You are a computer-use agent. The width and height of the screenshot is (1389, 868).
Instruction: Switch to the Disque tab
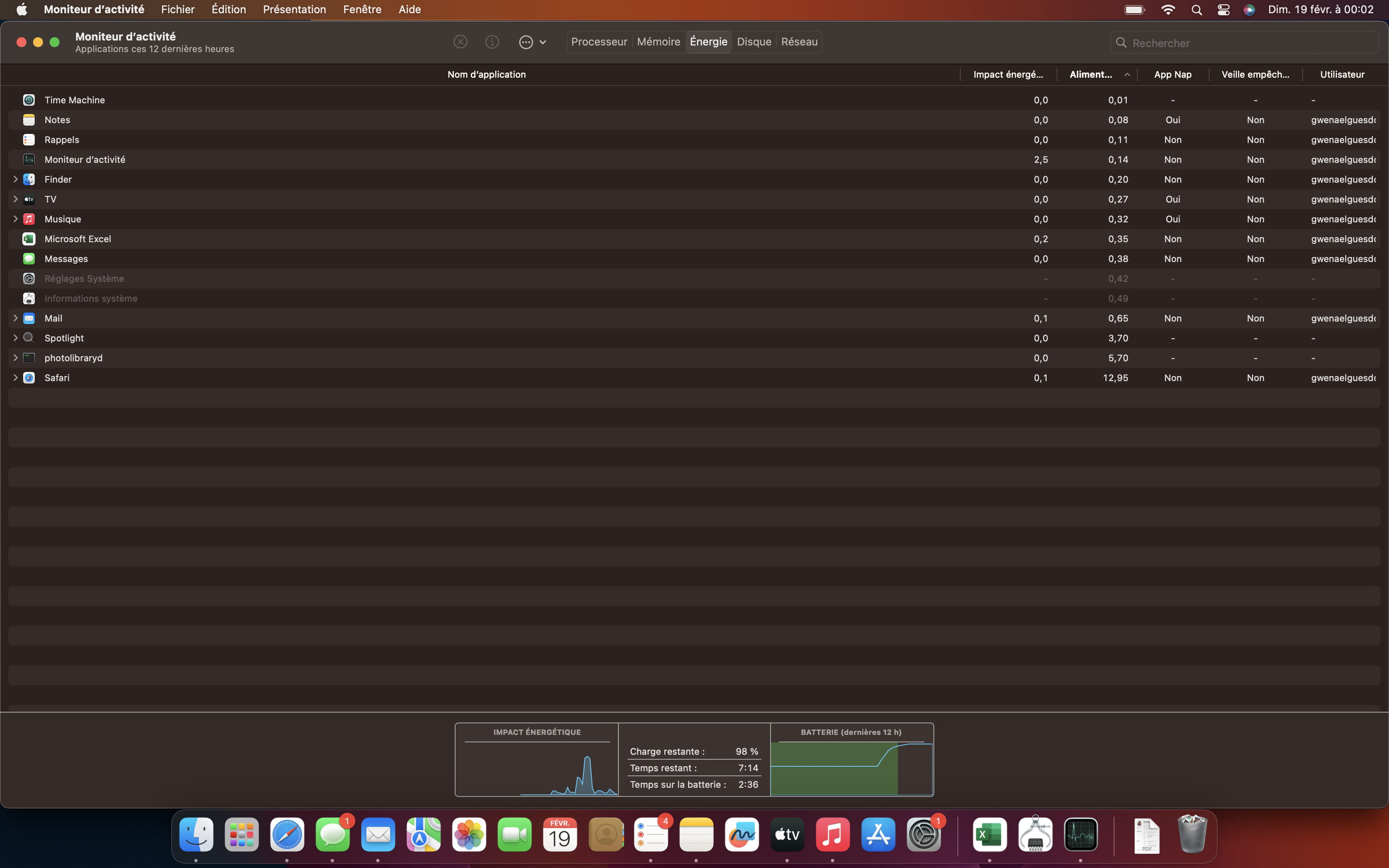[754, 42]
